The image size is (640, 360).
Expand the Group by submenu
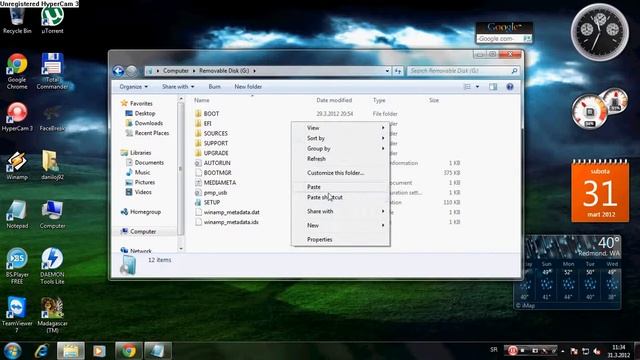click(340, 148)
